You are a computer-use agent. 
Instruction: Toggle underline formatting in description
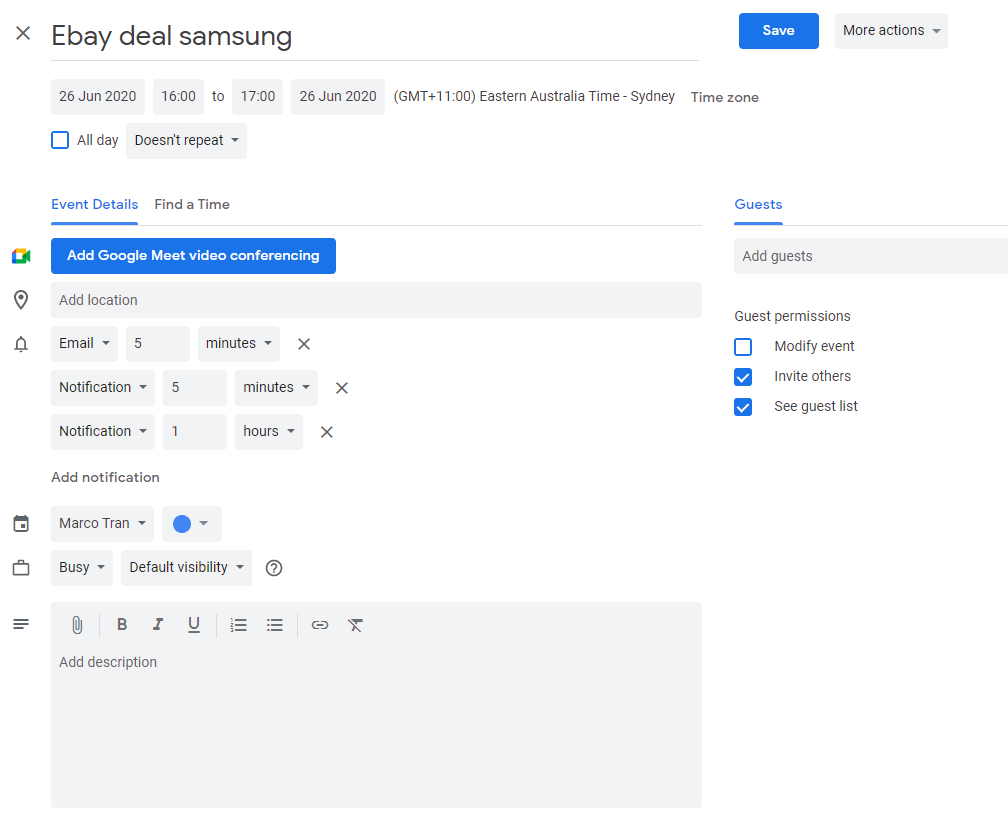194,625
